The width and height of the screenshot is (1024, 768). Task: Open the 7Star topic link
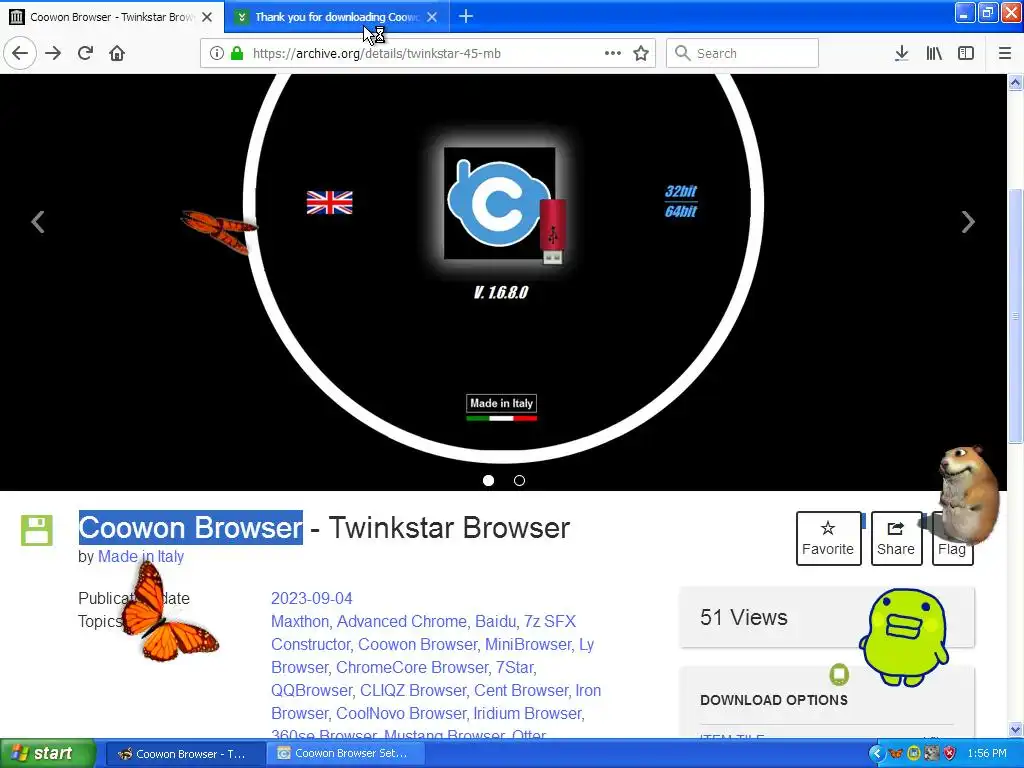pos(515,667)
